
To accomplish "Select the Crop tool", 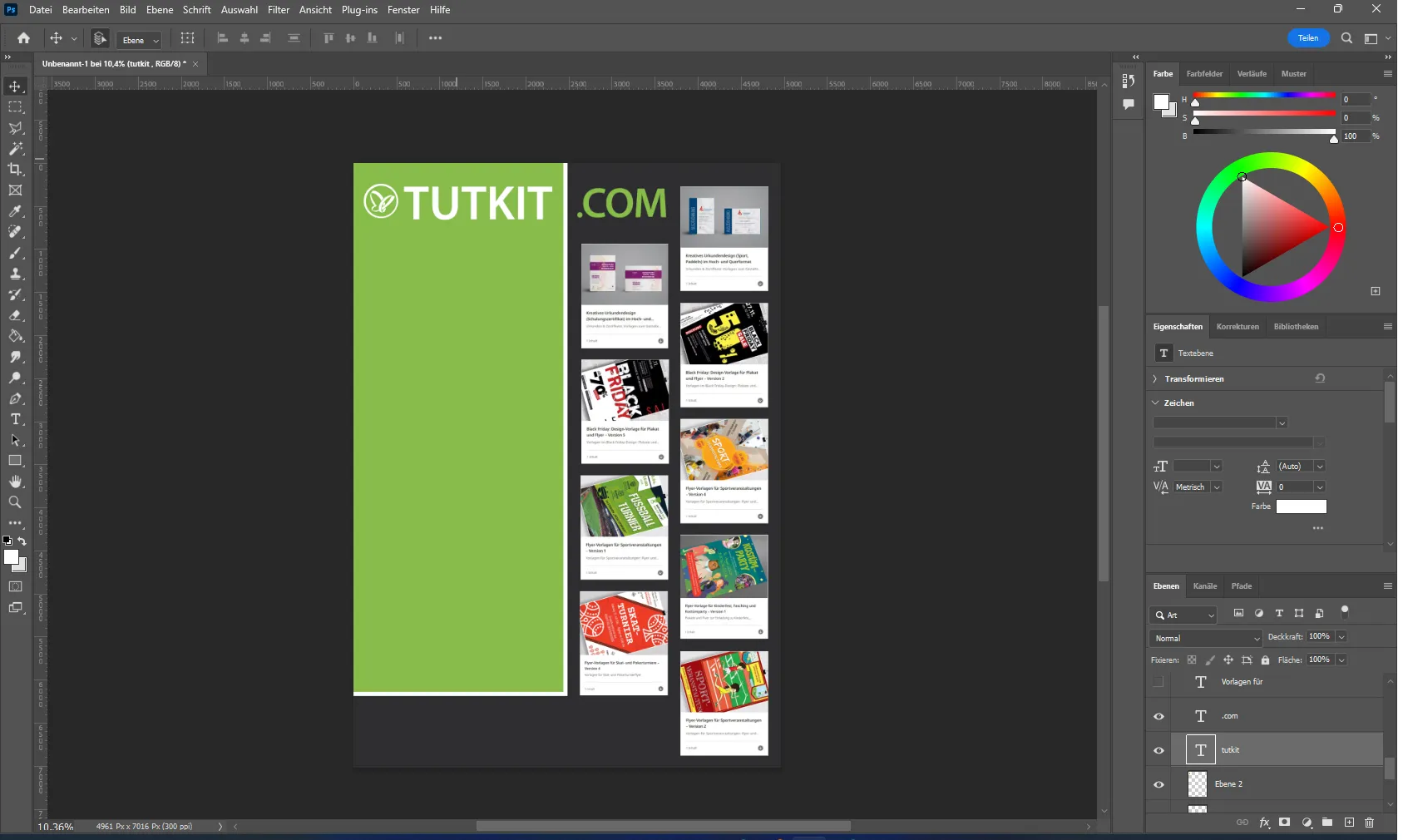I will 15,170.
